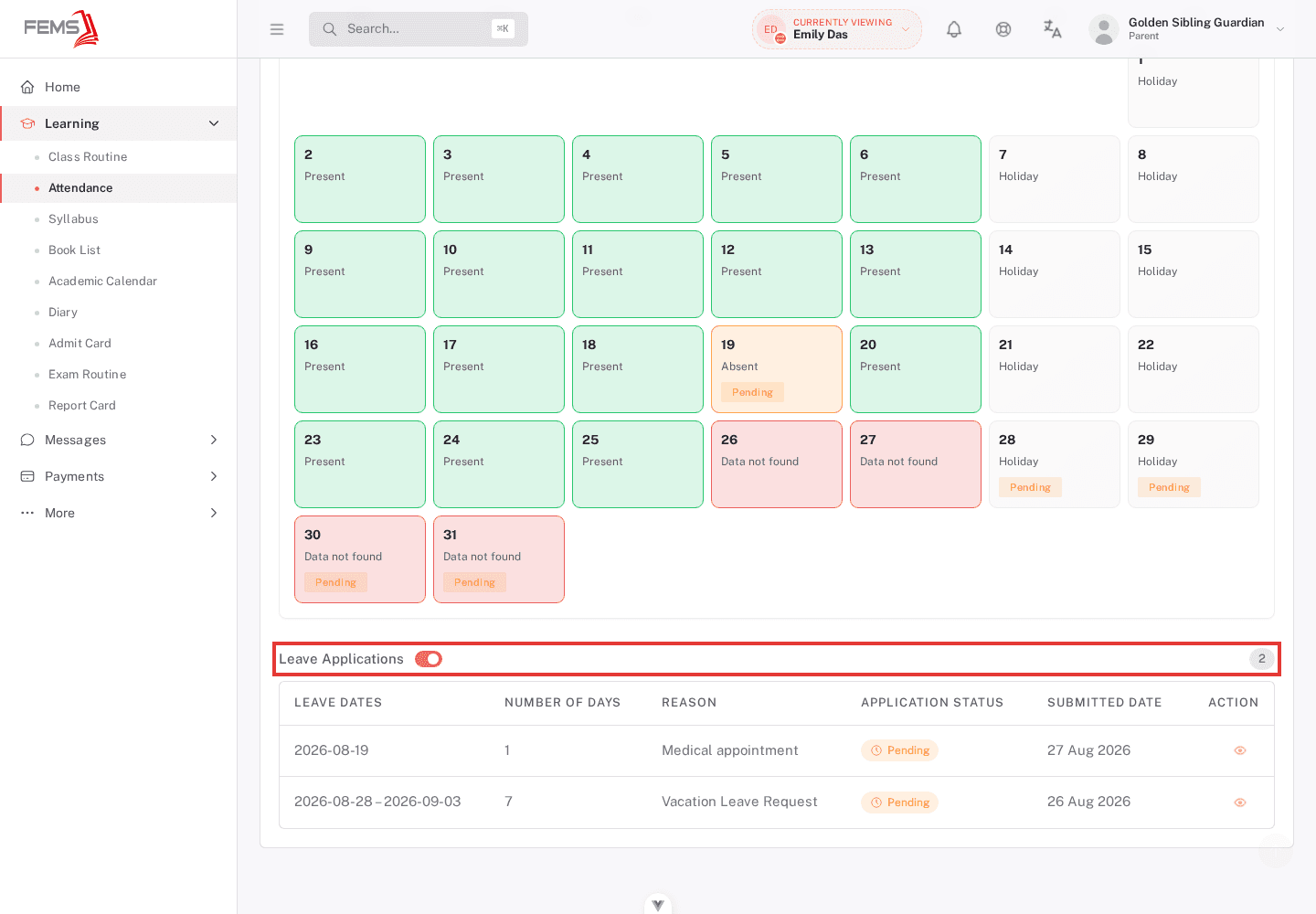Click in the Search field
The height and width of the screenshot is (914, 1316).
pos(419,29)
